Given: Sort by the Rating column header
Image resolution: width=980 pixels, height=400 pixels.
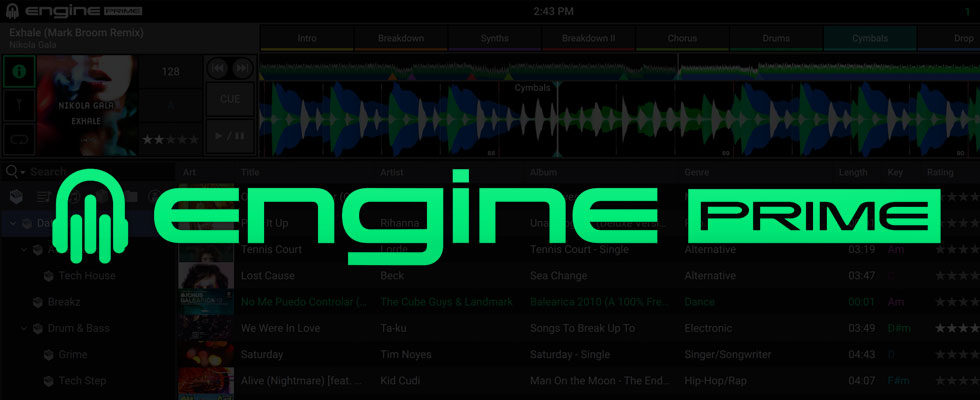Looking at the screenshot, I should (x=940, y=172).
